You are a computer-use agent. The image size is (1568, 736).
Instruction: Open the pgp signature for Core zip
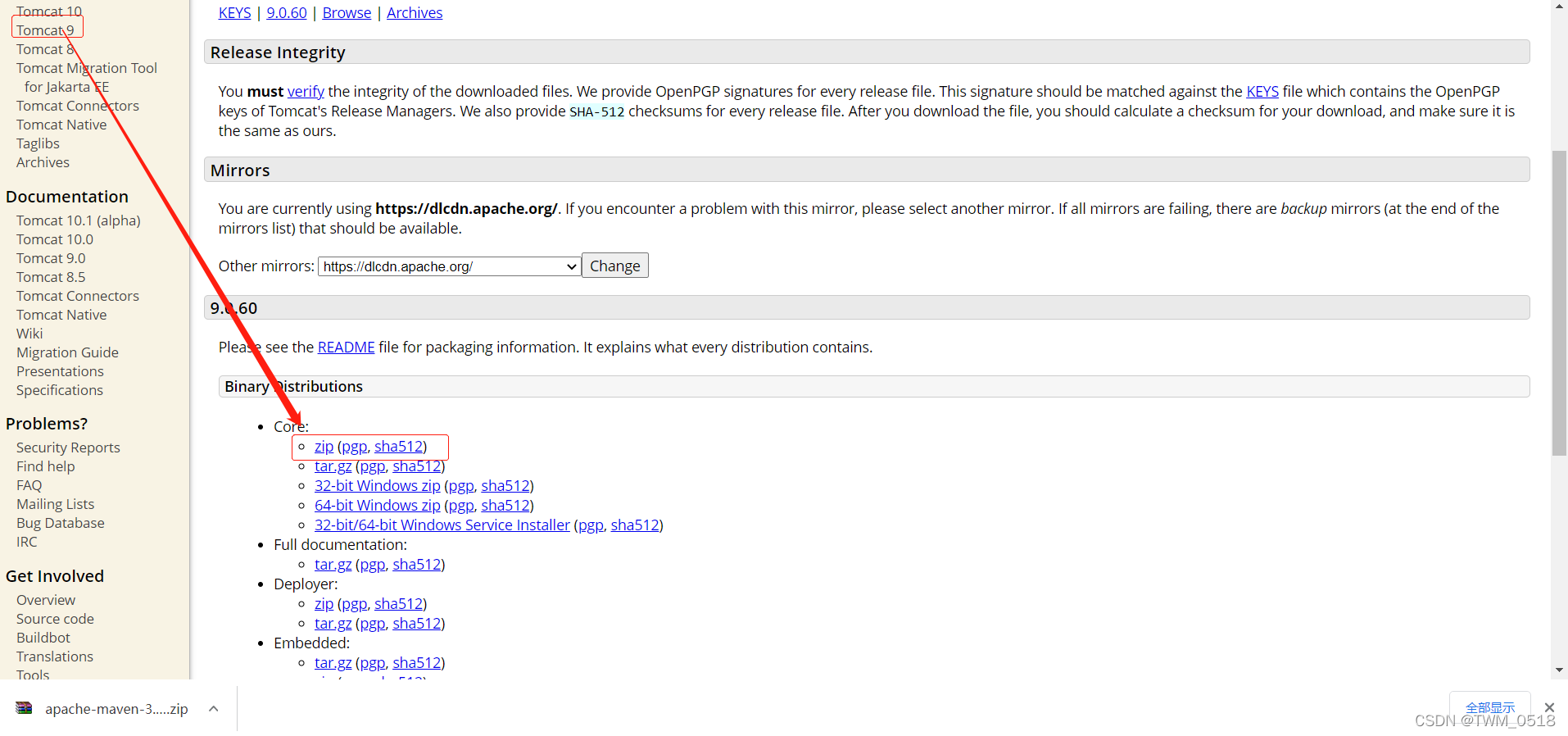pyautogui.click(x=354, y=447)
